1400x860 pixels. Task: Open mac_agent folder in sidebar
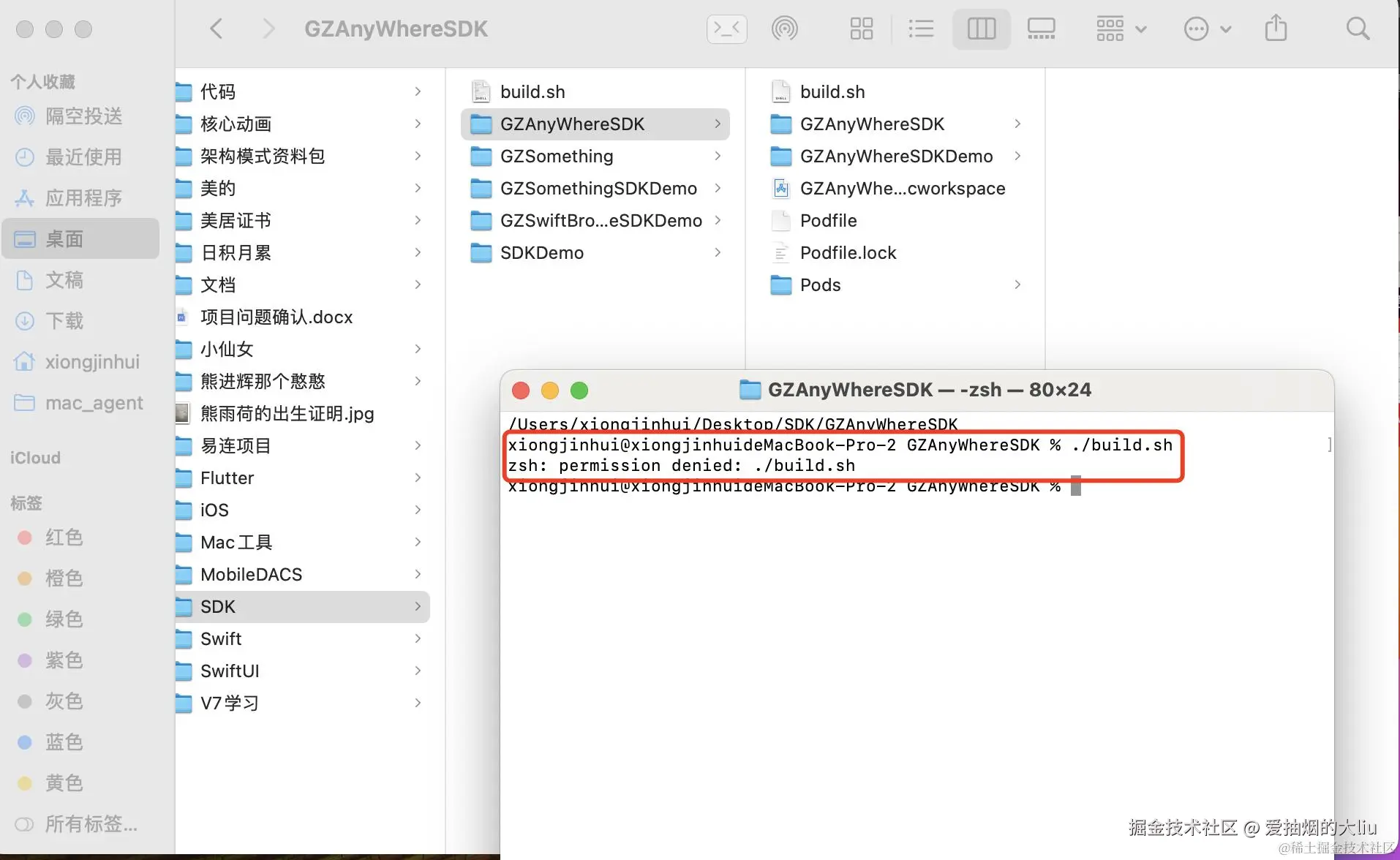(x=80, y=403)
